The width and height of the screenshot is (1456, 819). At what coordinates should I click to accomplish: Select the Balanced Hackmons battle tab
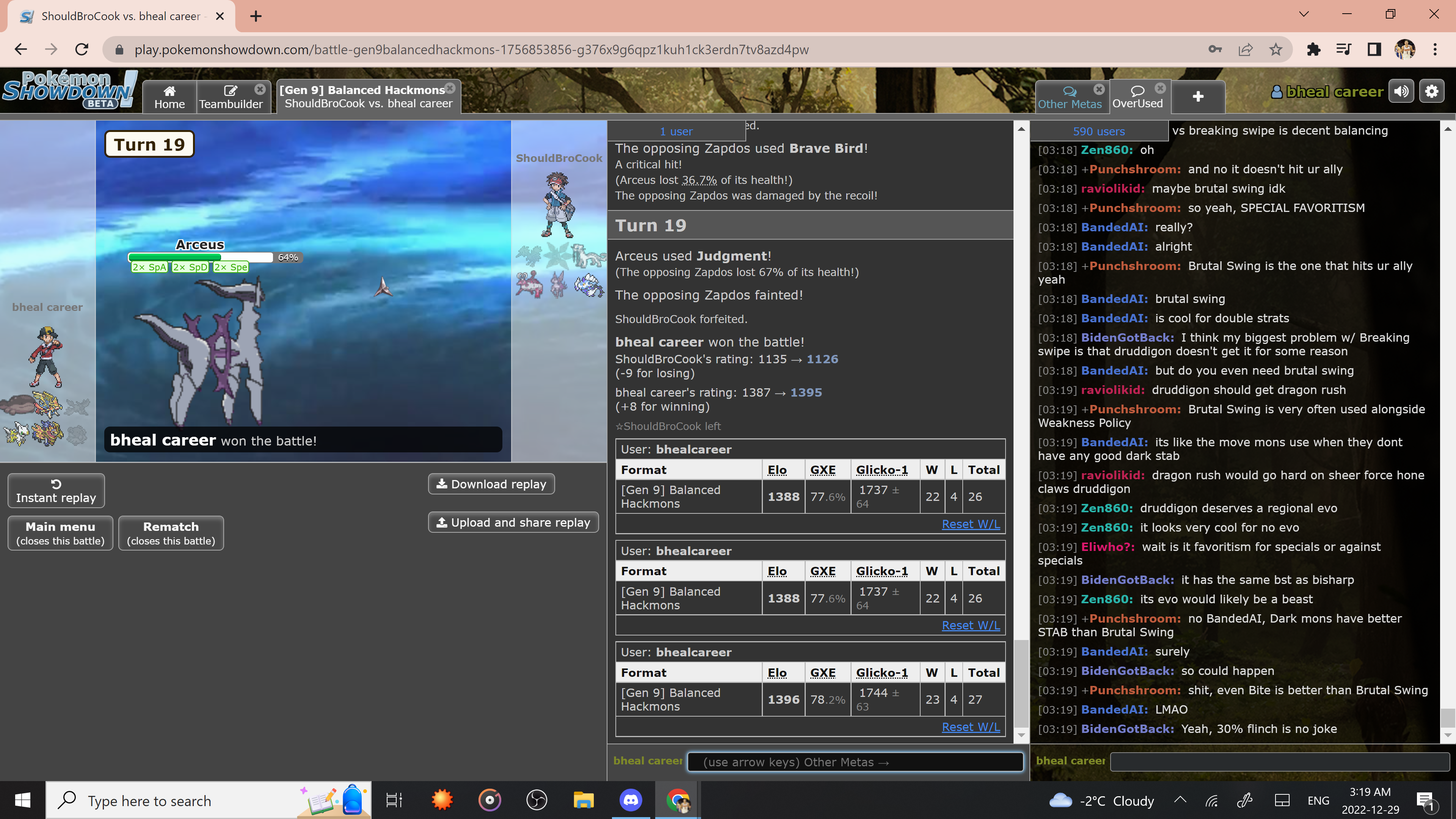pos(369,97)
